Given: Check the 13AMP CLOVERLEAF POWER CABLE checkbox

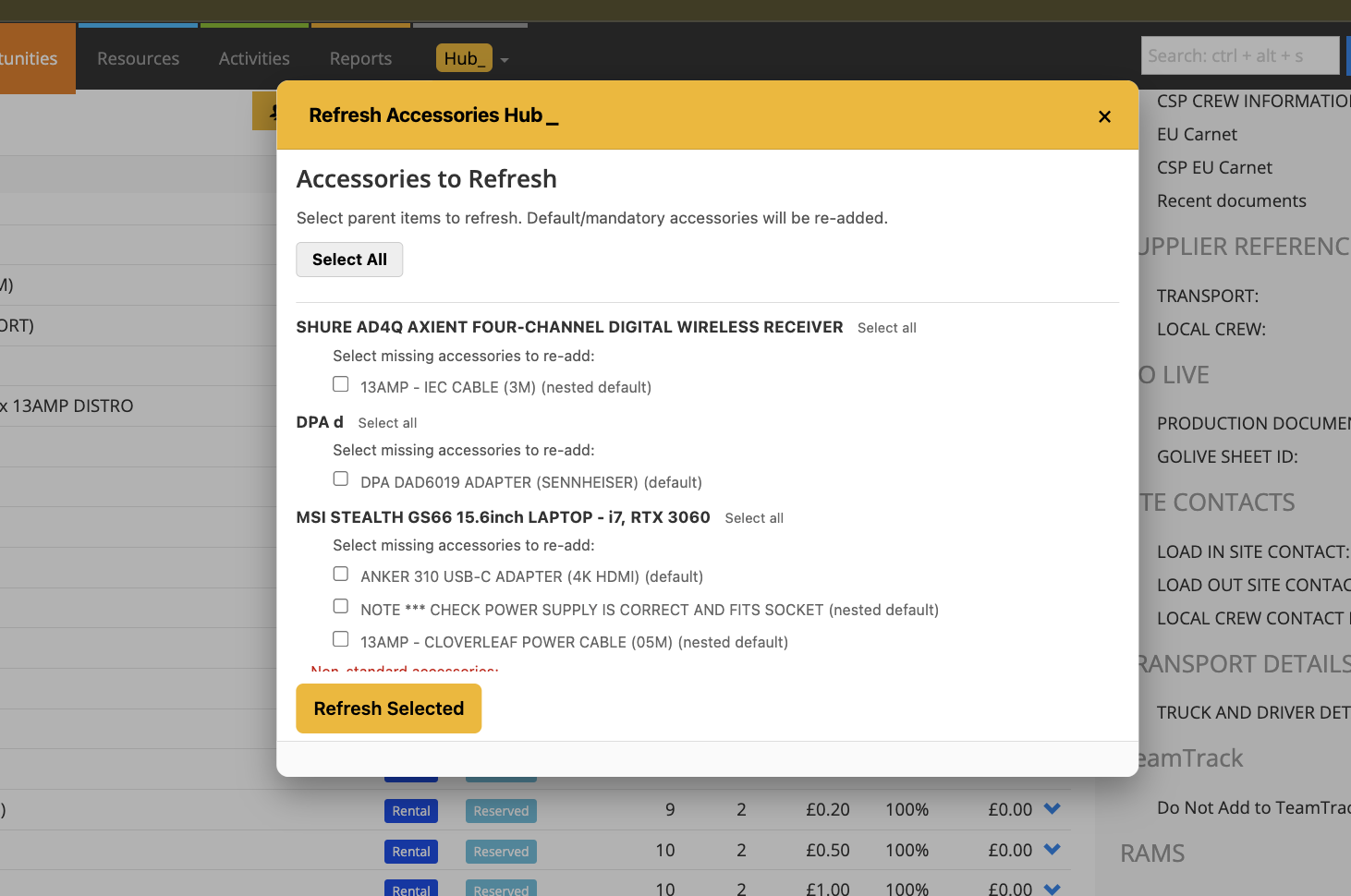Looking at the screenshot, I should click(x=340, y=638).
